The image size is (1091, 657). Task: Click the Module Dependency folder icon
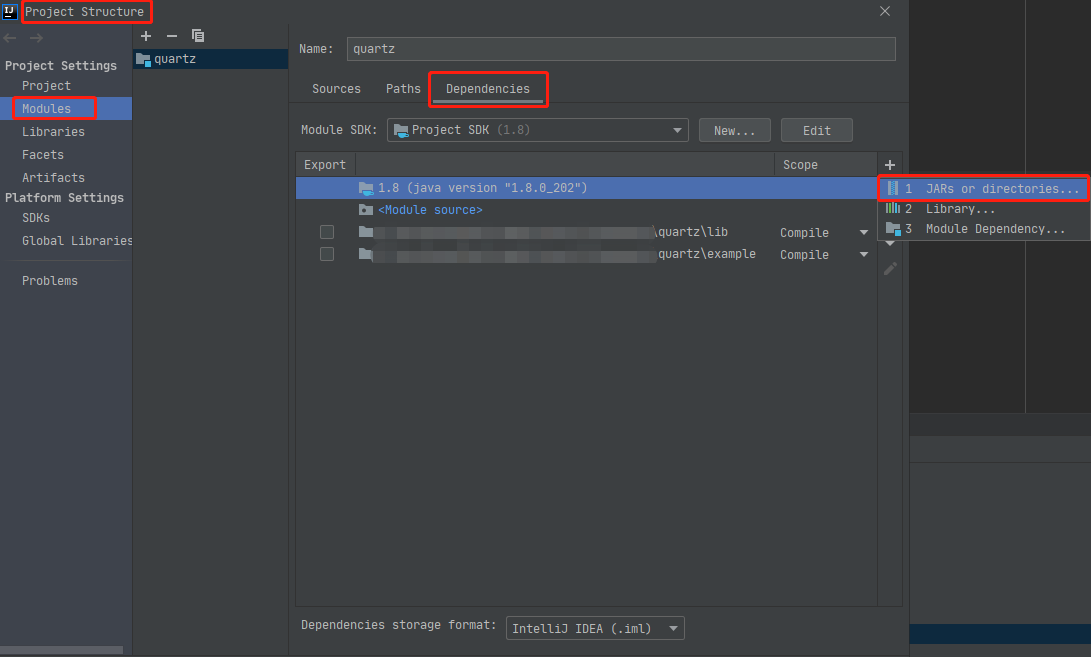pos(893,229)
